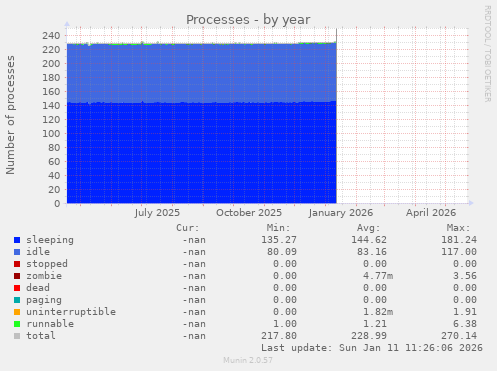Click the runnable minimum value 1.00

(x=285, y=324)
